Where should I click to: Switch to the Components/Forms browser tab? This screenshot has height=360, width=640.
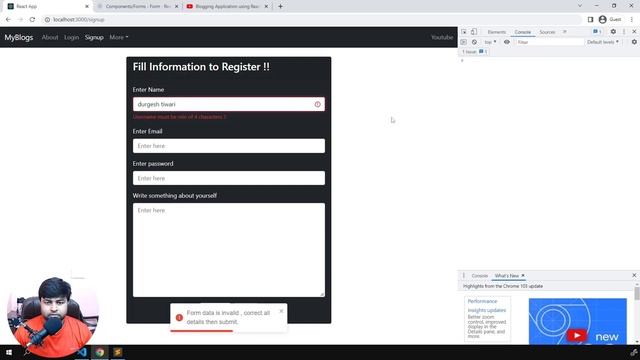point(138,7)
